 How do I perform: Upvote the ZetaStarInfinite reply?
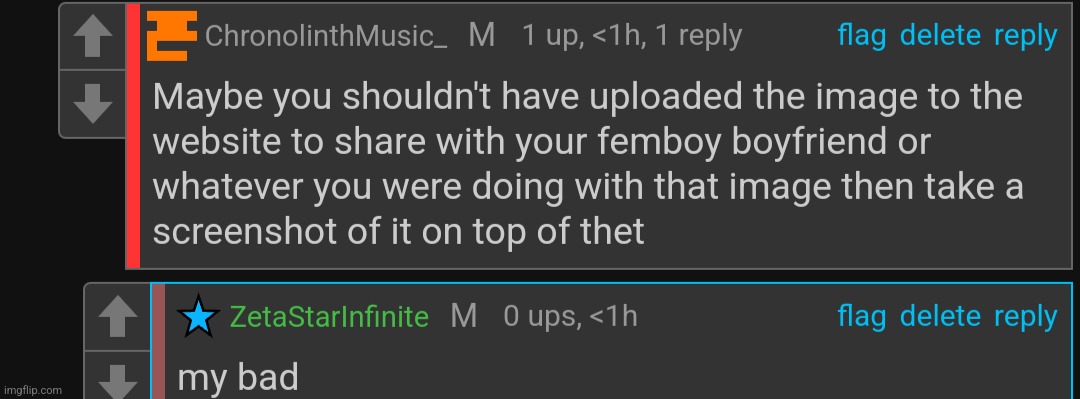117,317
